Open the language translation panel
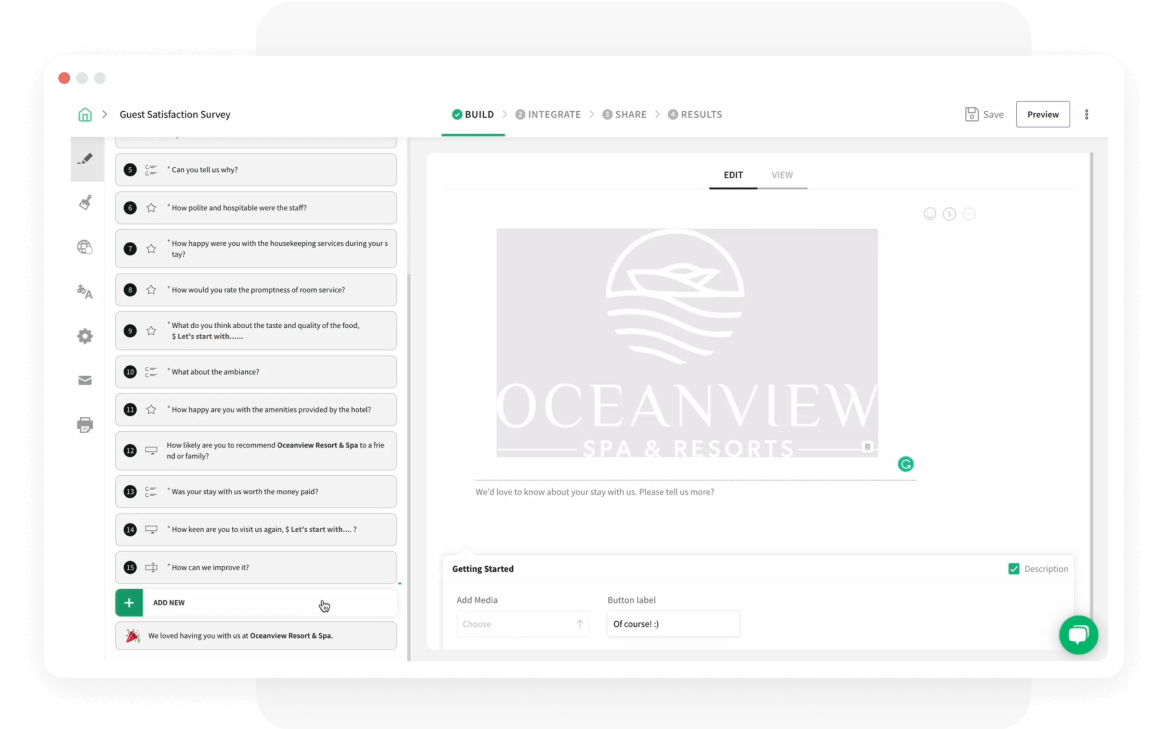Image resolution: width=1167 pixels, height=729 pixels. click(x=86, y=291)
